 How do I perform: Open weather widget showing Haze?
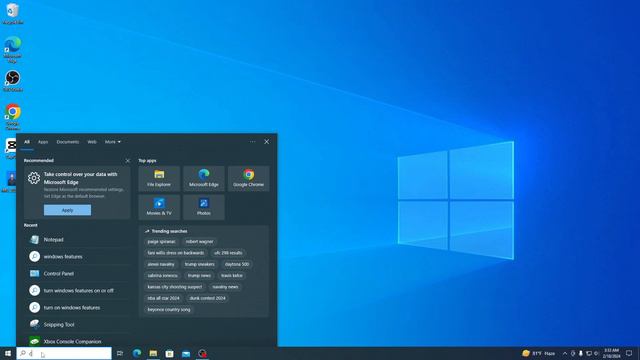tap(539, 353)
